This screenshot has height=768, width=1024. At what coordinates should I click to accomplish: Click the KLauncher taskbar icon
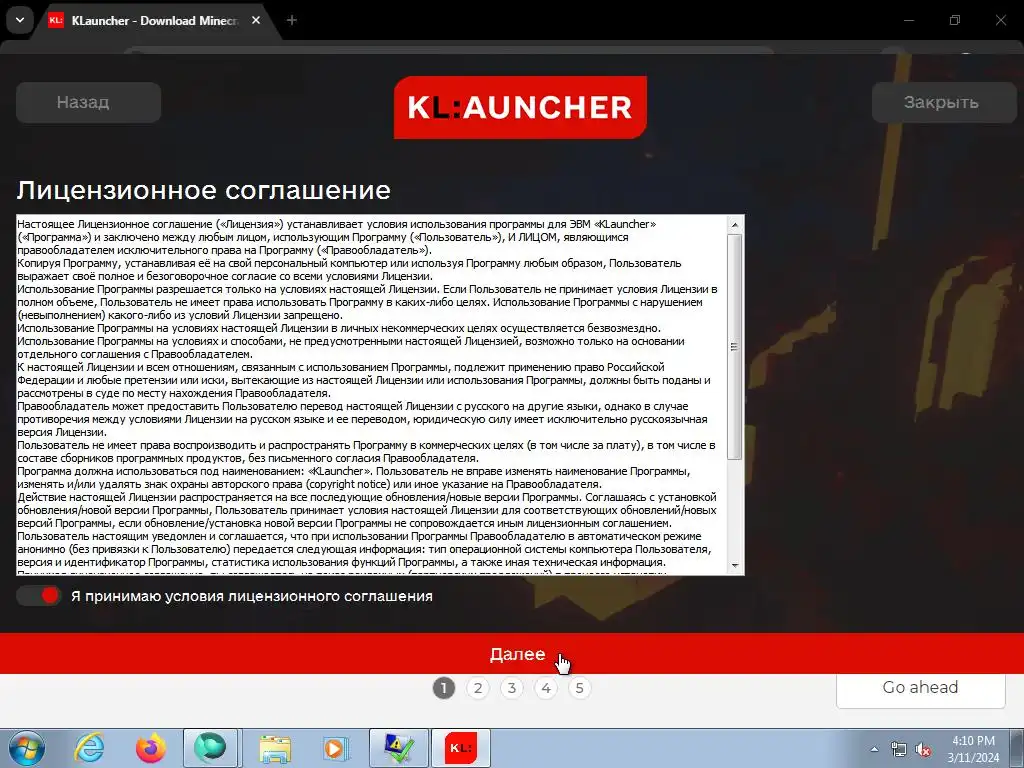[460, 748]
